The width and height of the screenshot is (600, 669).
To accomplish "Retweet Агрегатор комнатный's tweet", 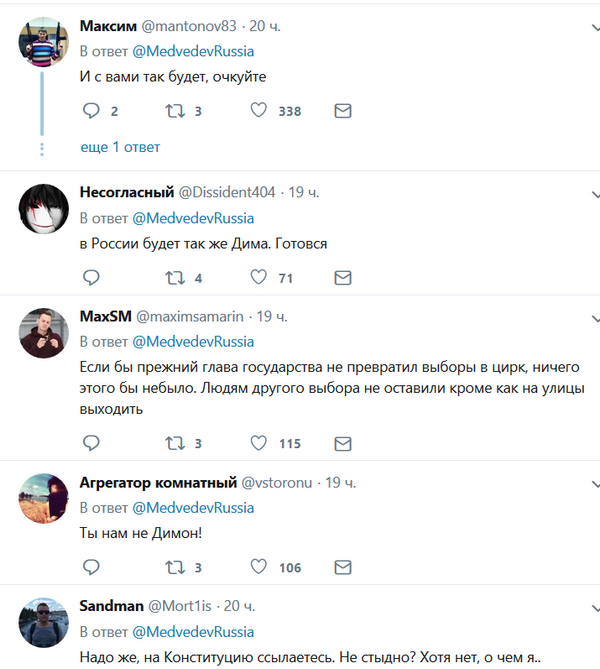I will [x=174, y=567].
